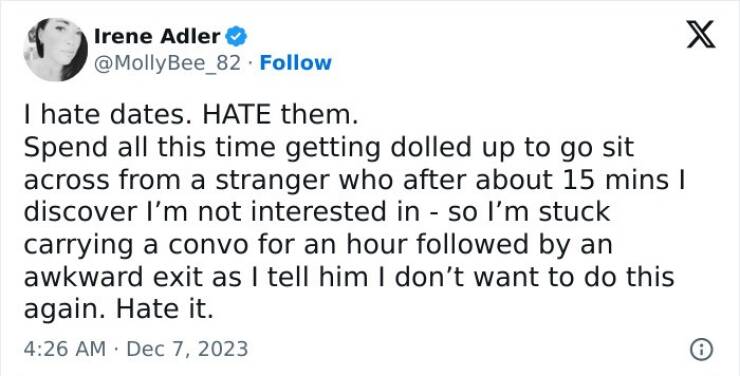Image resolution: width=740 pixels, height=376 pixels.
Task: Click the capitalized word HATE
Action: coord(237,116)
